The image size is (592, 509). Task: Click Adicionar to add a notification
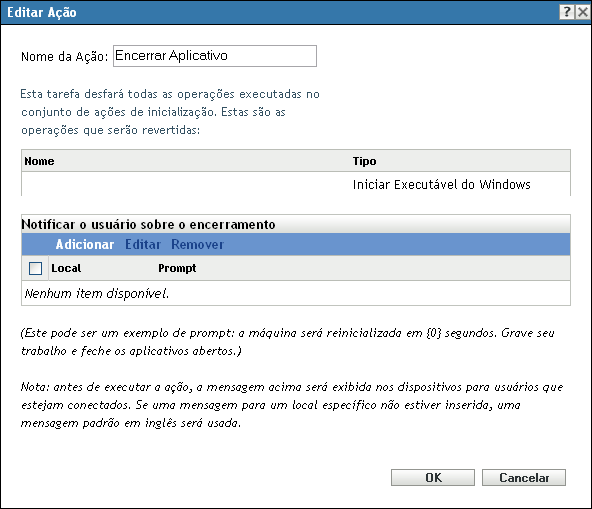tap(85, 244)
